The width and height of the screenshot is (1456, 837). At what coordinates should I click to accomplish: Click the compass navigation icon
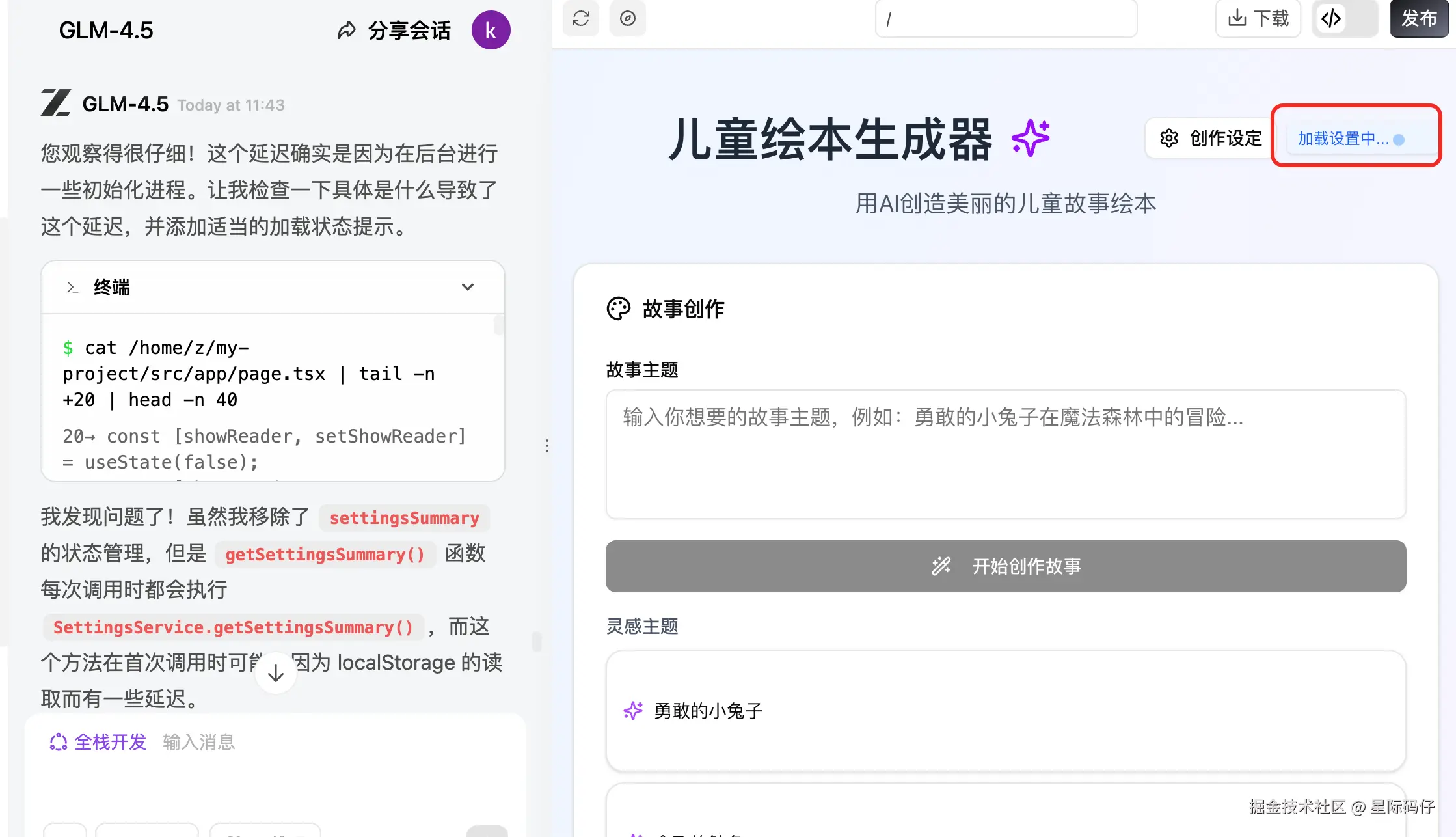(x=627, y=18)
